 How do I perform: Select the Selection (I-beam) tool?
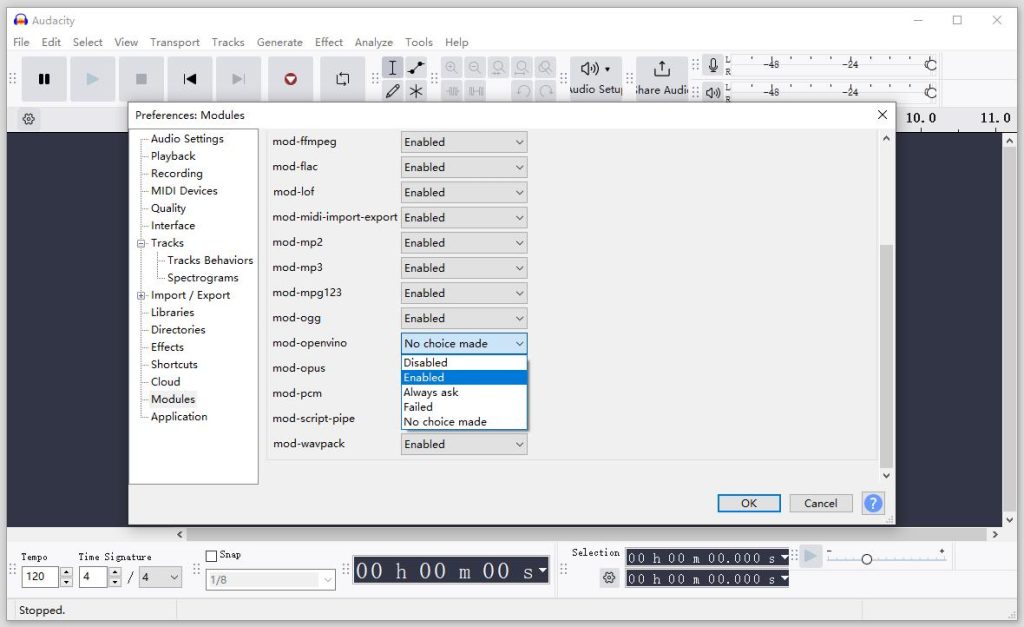tap(392, 67)
